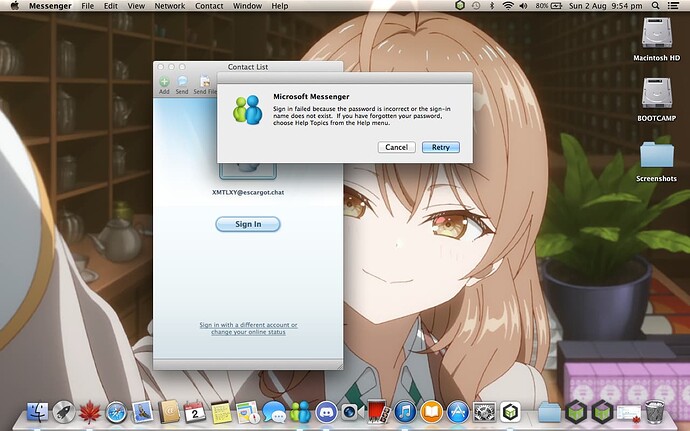This screenshot has width=690, height=431.
Task: Open Mail from the Dock
Action: click(142, 413)
